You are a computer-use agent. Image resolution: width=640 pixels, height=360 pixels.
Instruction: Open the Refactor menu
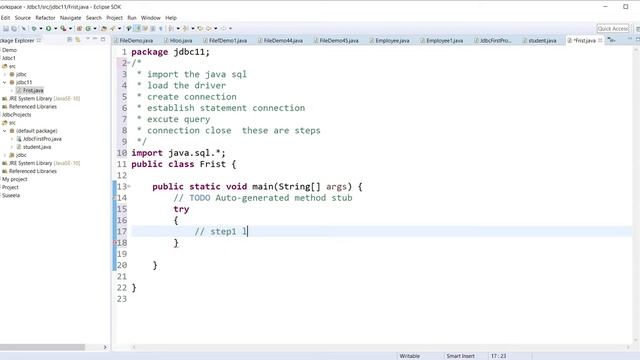45,18
